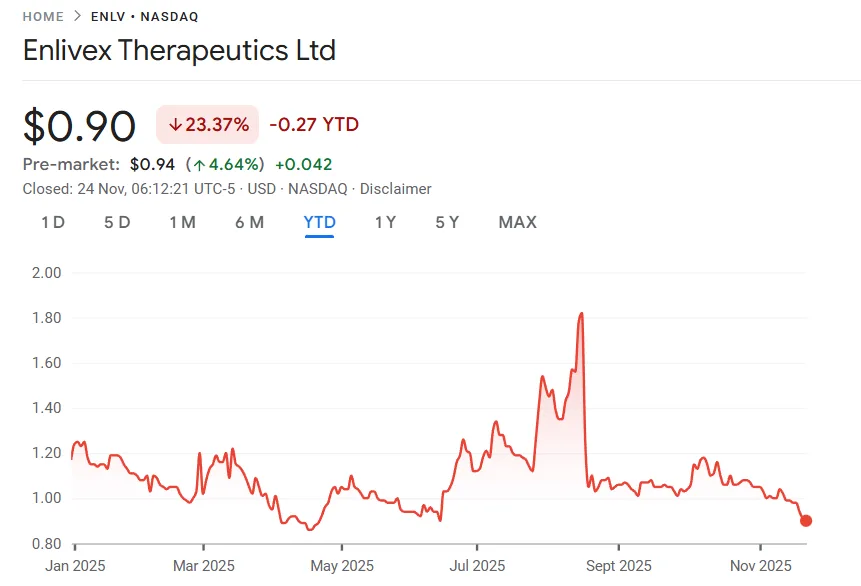Click the Enlivex Therapeutics Ltd title
This screenshot has height=586, width=861.
click(180, 50)
